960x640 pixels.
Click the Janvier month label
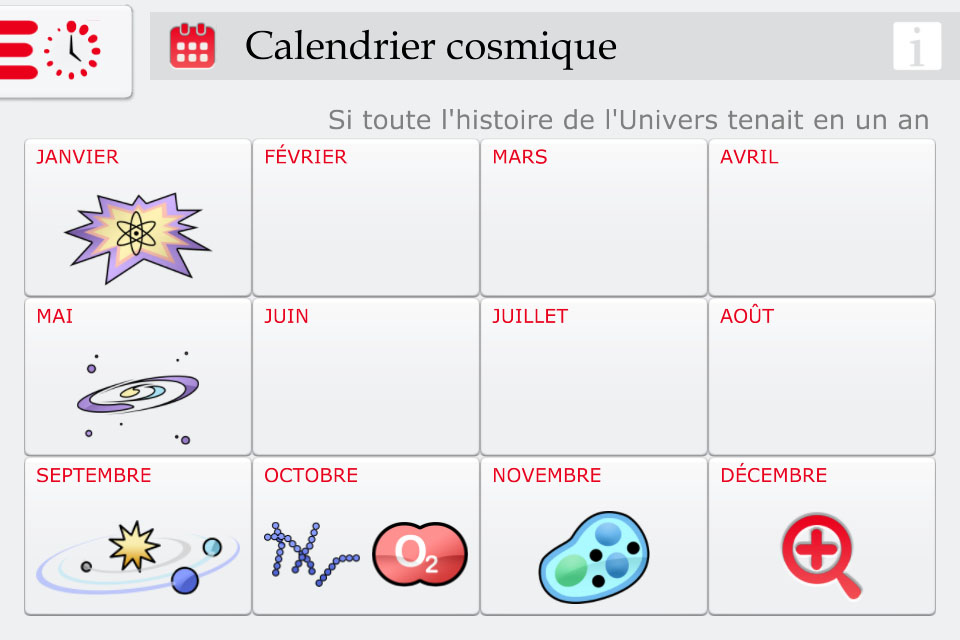tap(77, 157)
